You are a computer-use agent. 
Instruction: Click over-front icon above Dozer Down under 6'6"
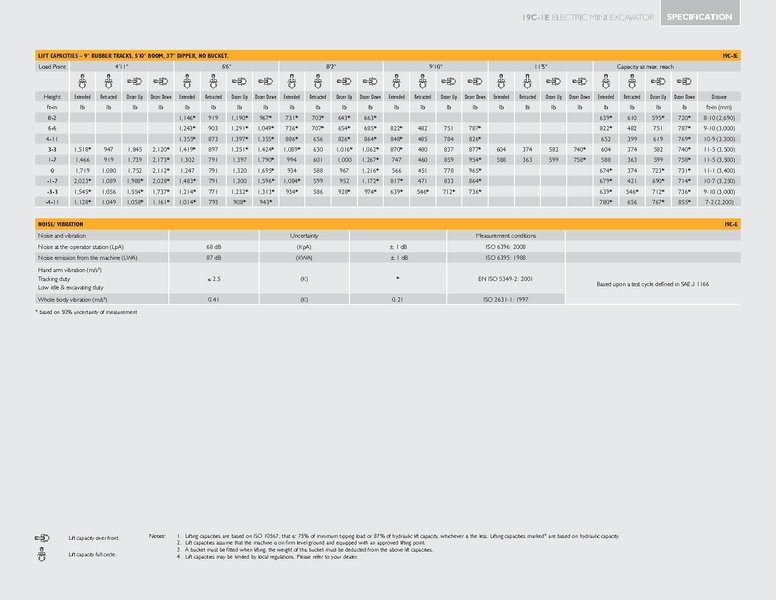[266, 81]
